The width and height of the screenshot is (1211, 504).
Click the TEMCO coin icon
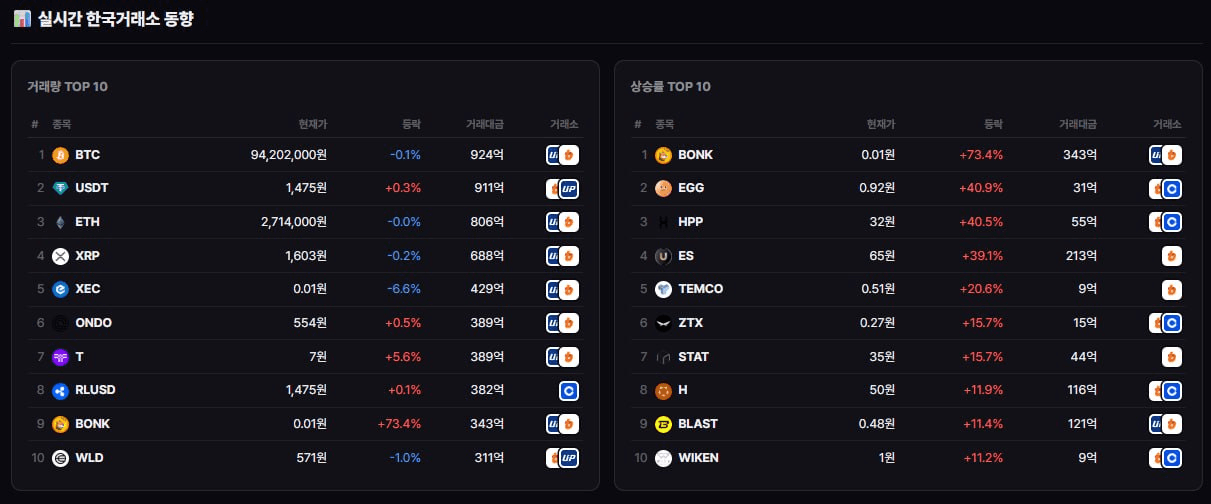(x=663, y=289)
